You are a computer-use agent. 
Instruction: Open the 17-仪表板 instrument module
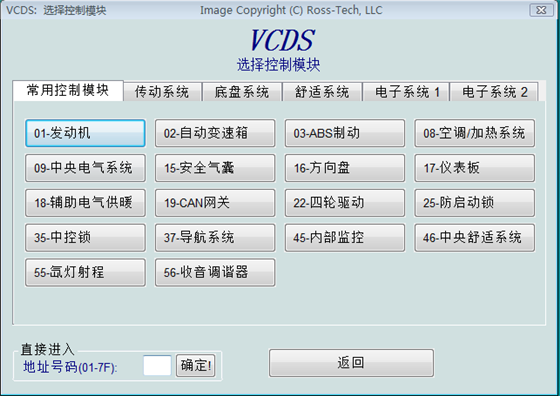coord(474,168)
